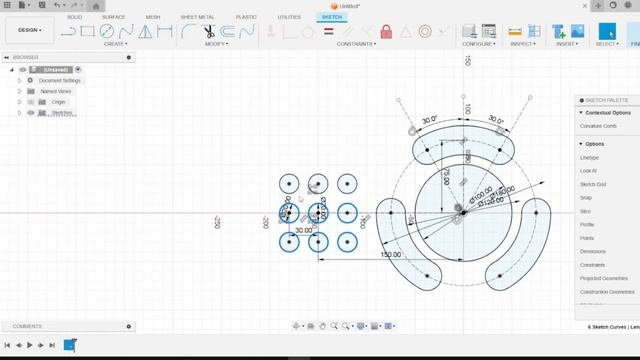Select the Circle sketch tool

pyautogui.click(x=107, y=31)
